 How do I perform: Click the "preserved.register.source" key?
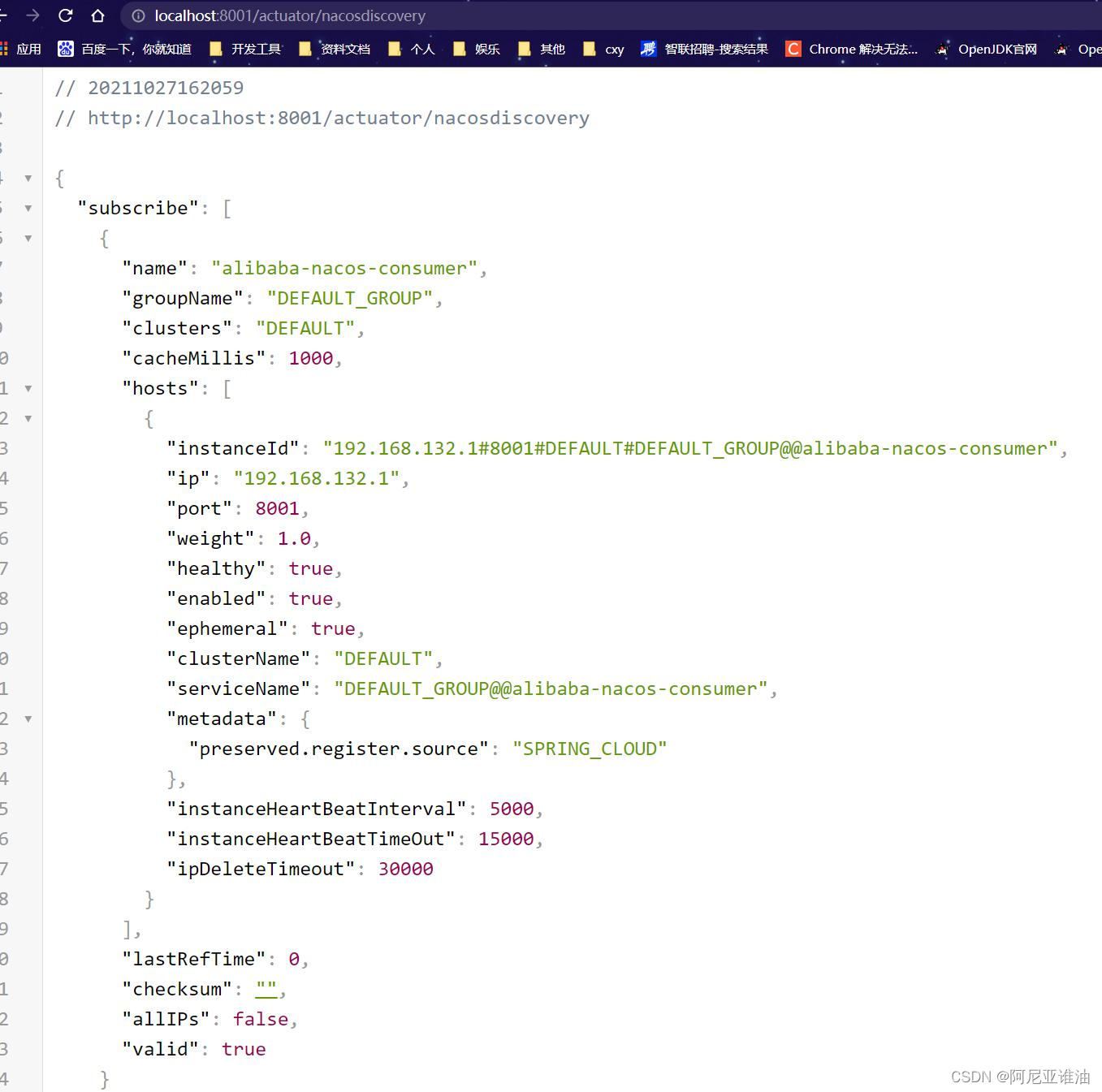tap(339, 749)
